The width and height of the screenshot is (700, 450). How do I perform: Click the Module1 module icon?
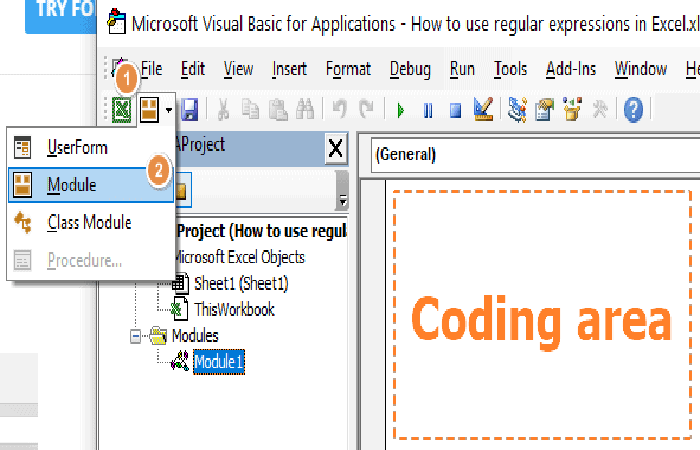[x=180, y=361]
